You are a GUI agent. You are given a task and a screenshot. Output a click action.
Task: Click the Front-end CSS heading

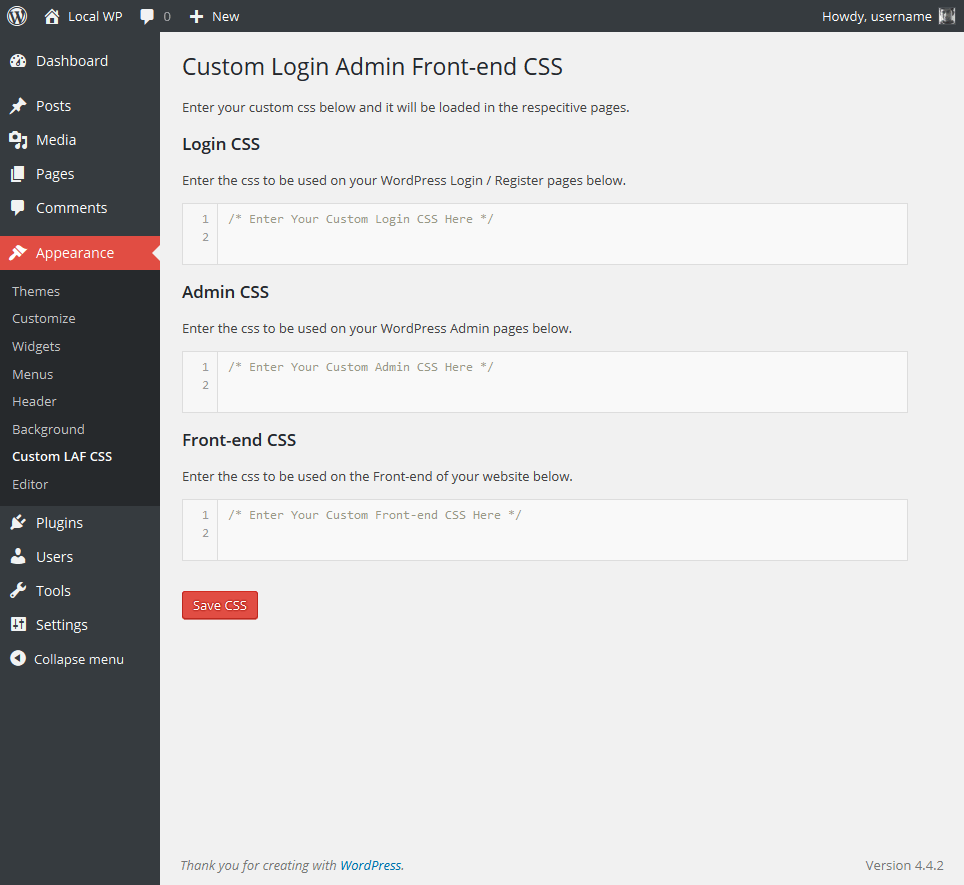coord(239,440)
